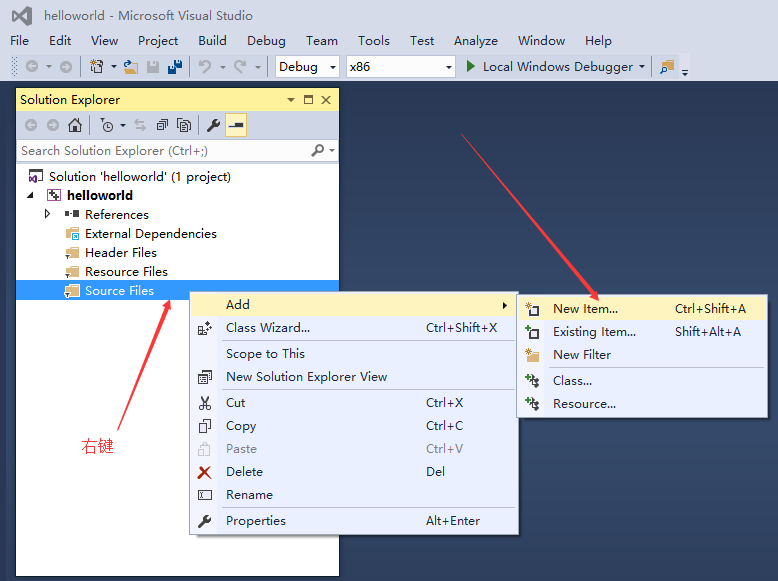Click the Save All toolbar icon
This screenshot has width=778, height=581.
(175, 67)
